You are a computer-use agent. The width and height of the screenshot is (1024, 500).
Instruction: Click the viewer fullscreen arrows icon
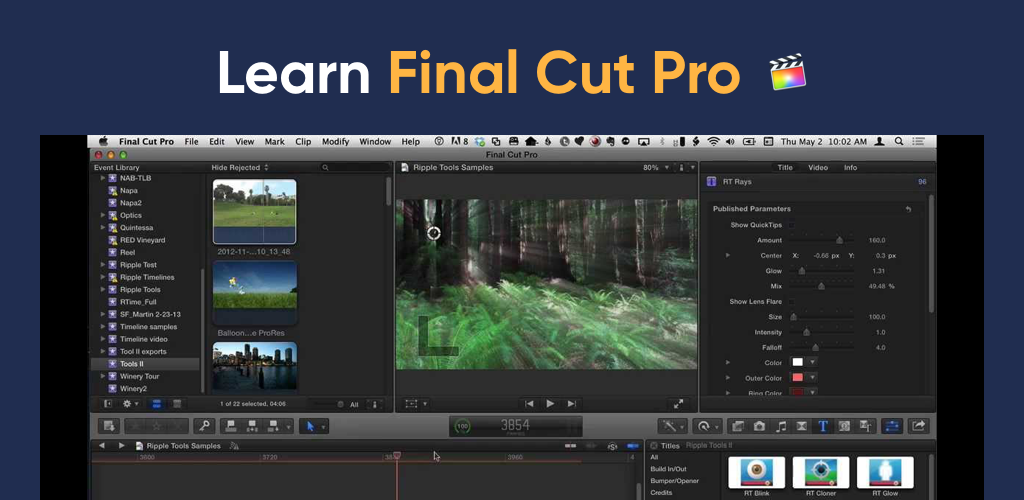679,404
